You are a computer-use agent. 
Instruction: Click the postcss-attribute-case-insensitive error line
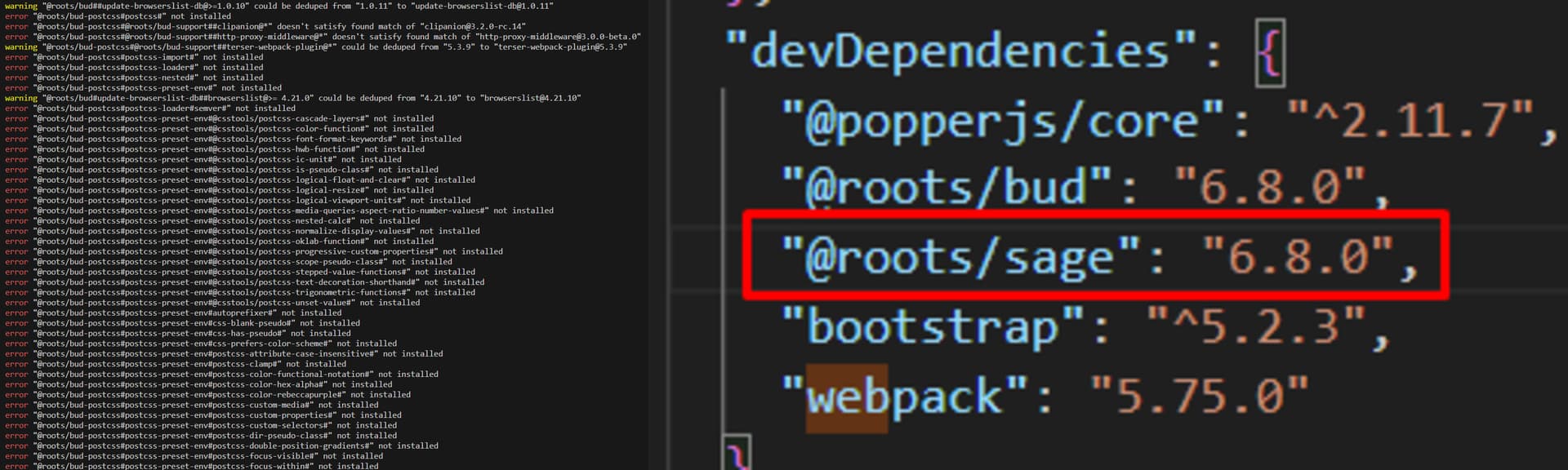click(224, 354)
